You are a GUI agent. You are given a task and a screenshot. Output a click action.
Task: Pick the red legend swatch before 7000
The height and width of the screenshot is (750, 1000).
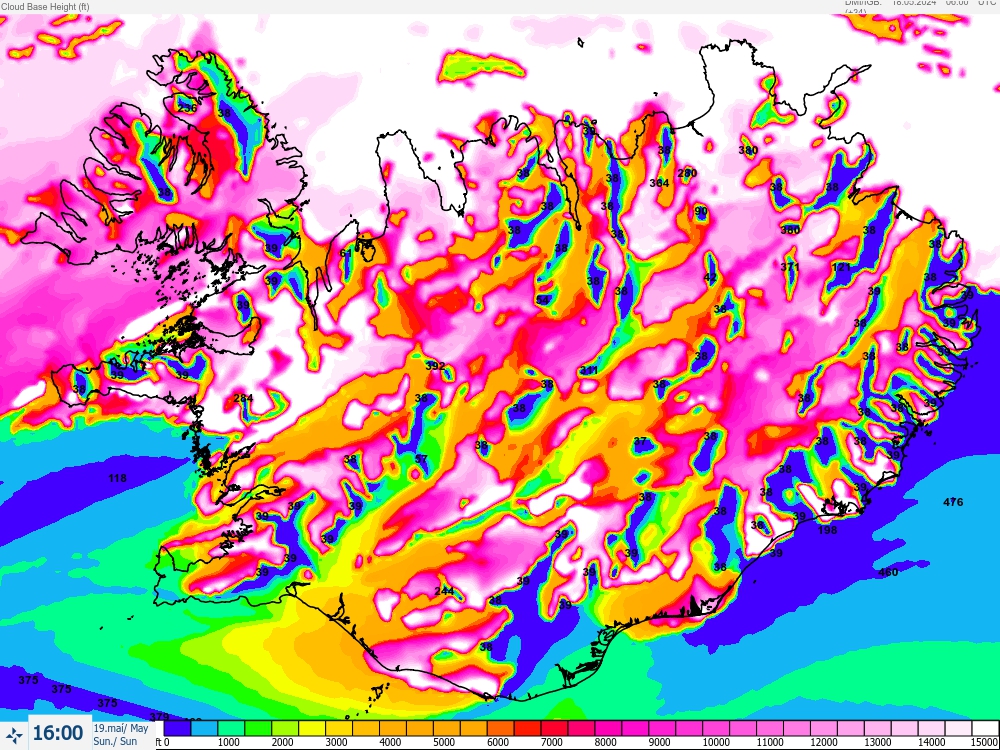pyautogui.click(x=527, y=728)
